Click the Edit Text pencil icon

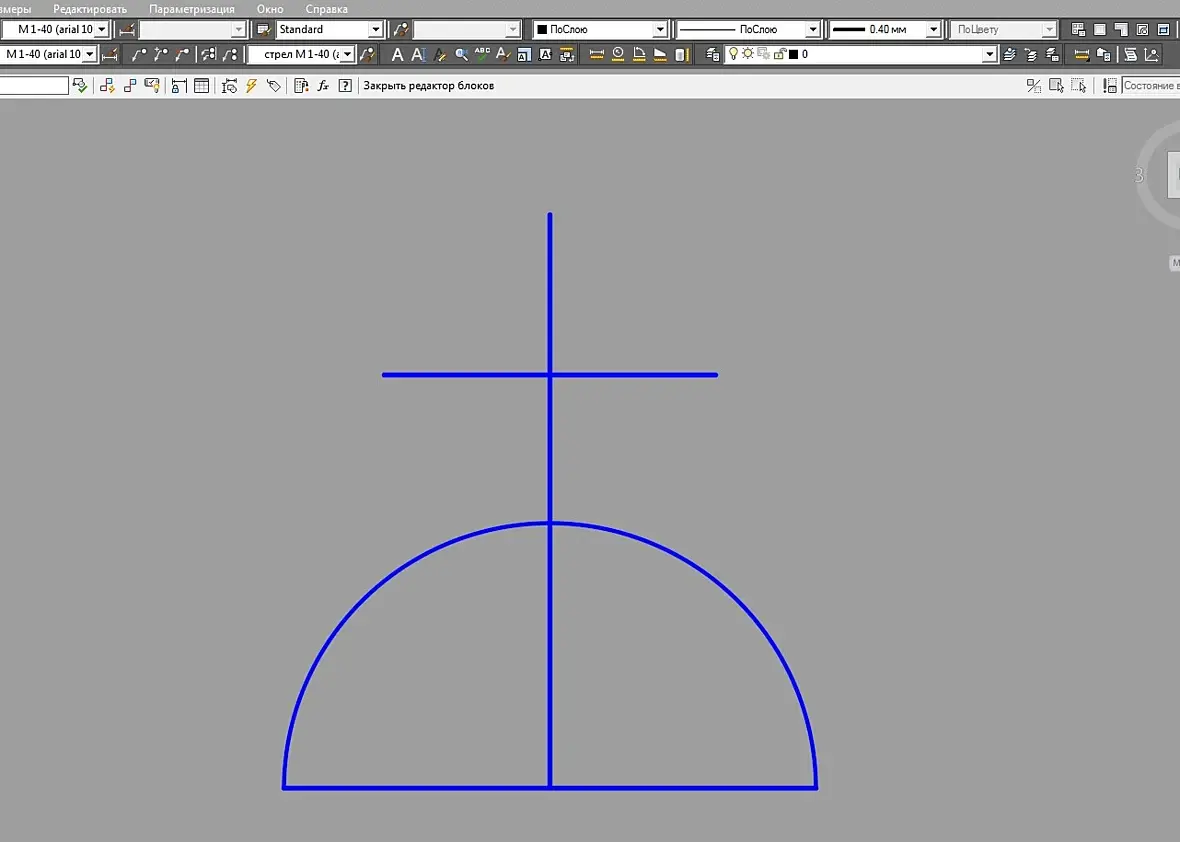(439, 54)
